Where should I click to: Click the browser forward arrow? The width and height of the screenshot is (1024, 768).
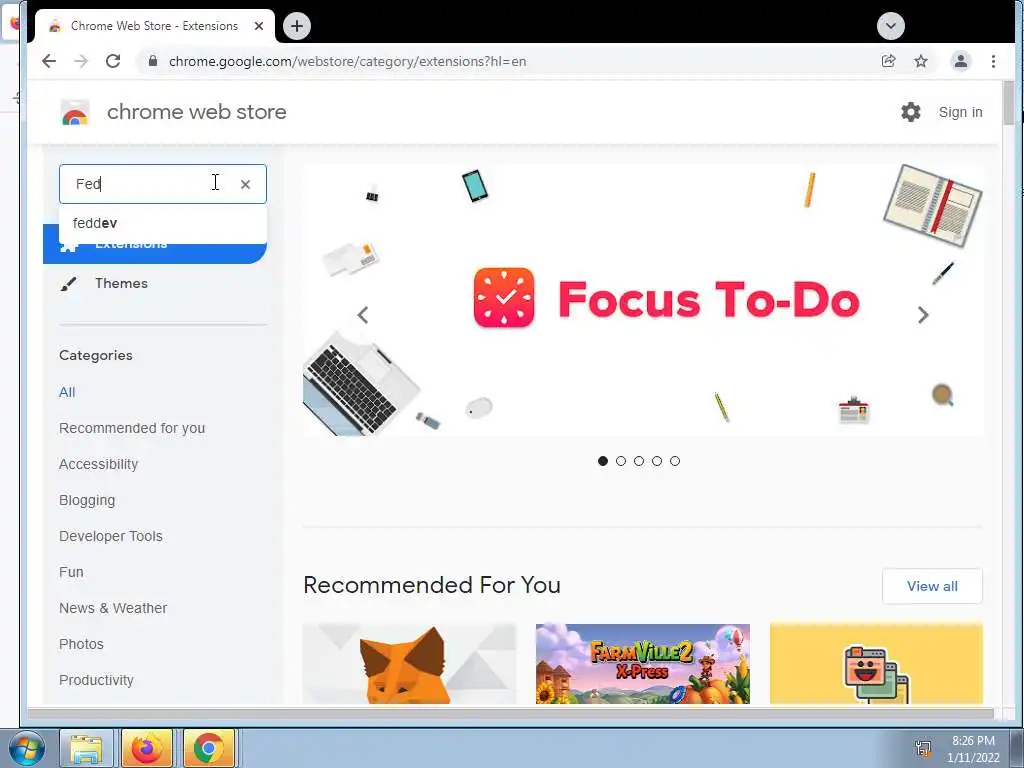point(81,61)
